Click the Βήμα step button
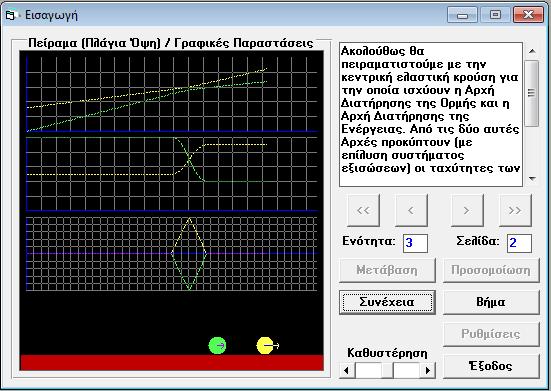This screenshot has width=551, height=391. point(491,302)
